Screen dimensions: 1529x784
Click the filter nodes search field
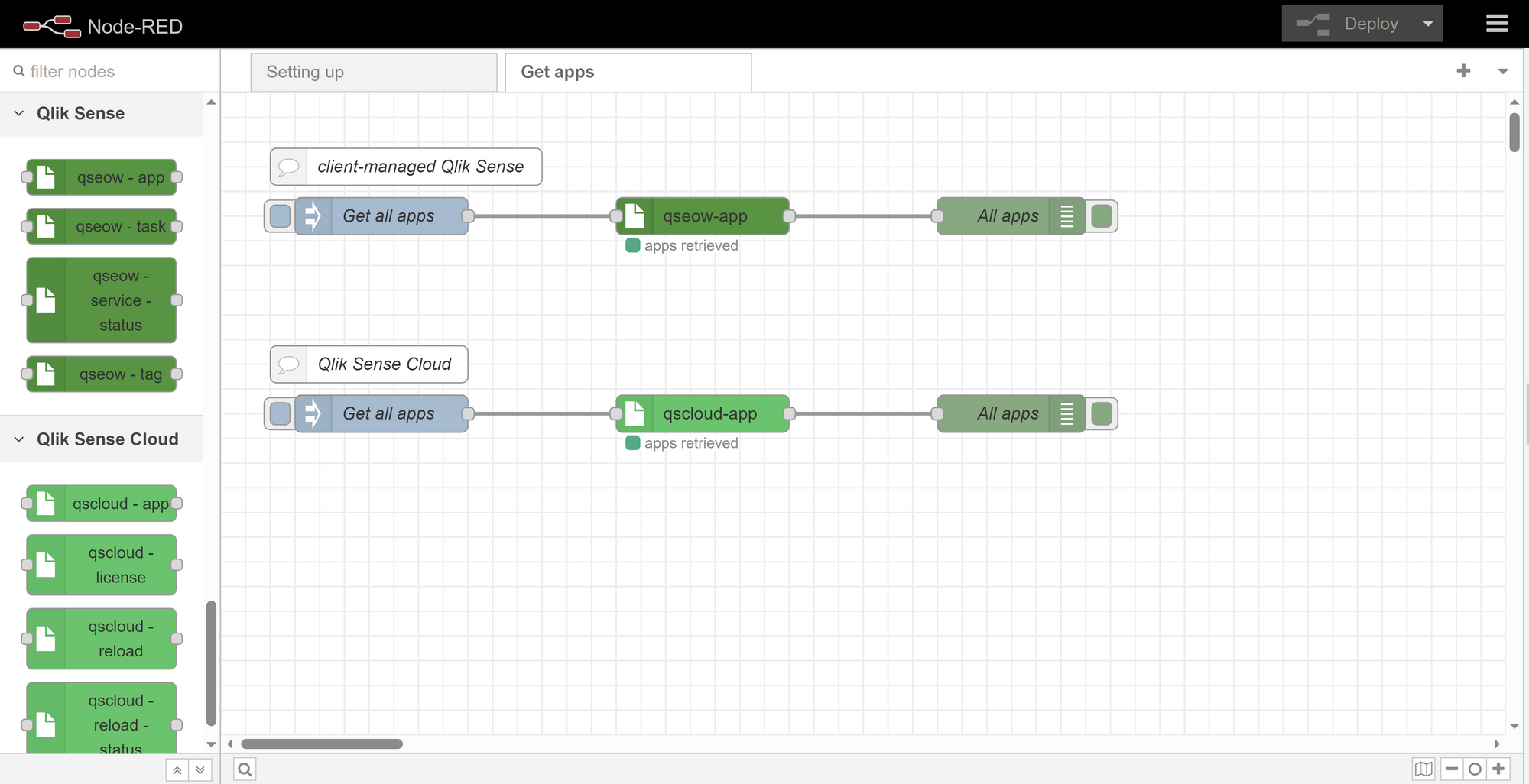click(x=111, y=71)
